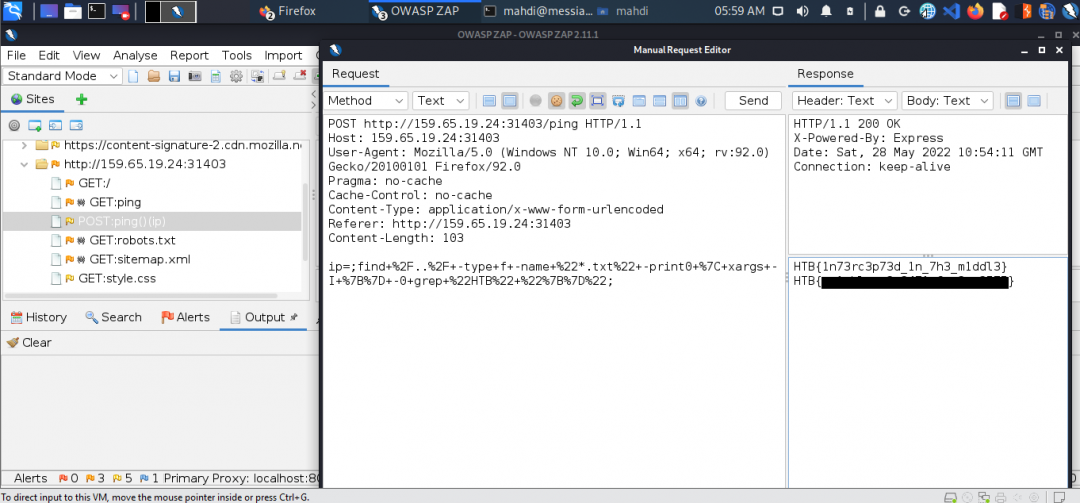Open the Tools menu
Image resolution: width=1080 pixels, height=503 pixels.
click(x=236, y=55)
